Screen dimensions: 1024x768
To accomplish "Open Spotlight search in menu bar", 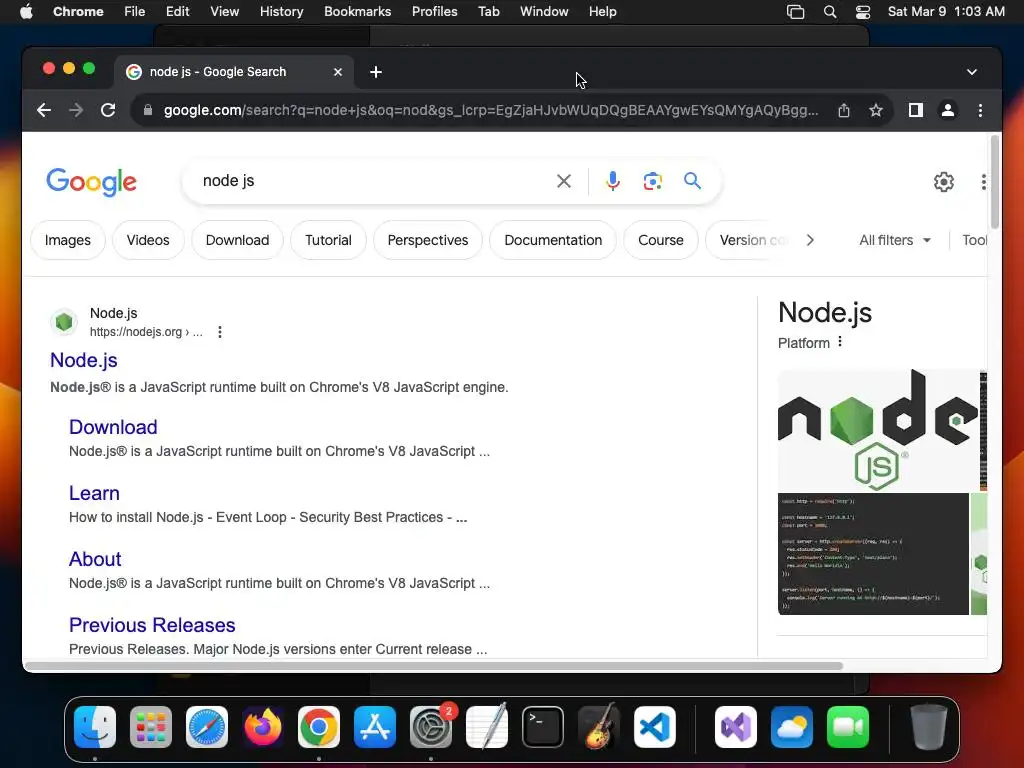I will (x=830, y=12).
